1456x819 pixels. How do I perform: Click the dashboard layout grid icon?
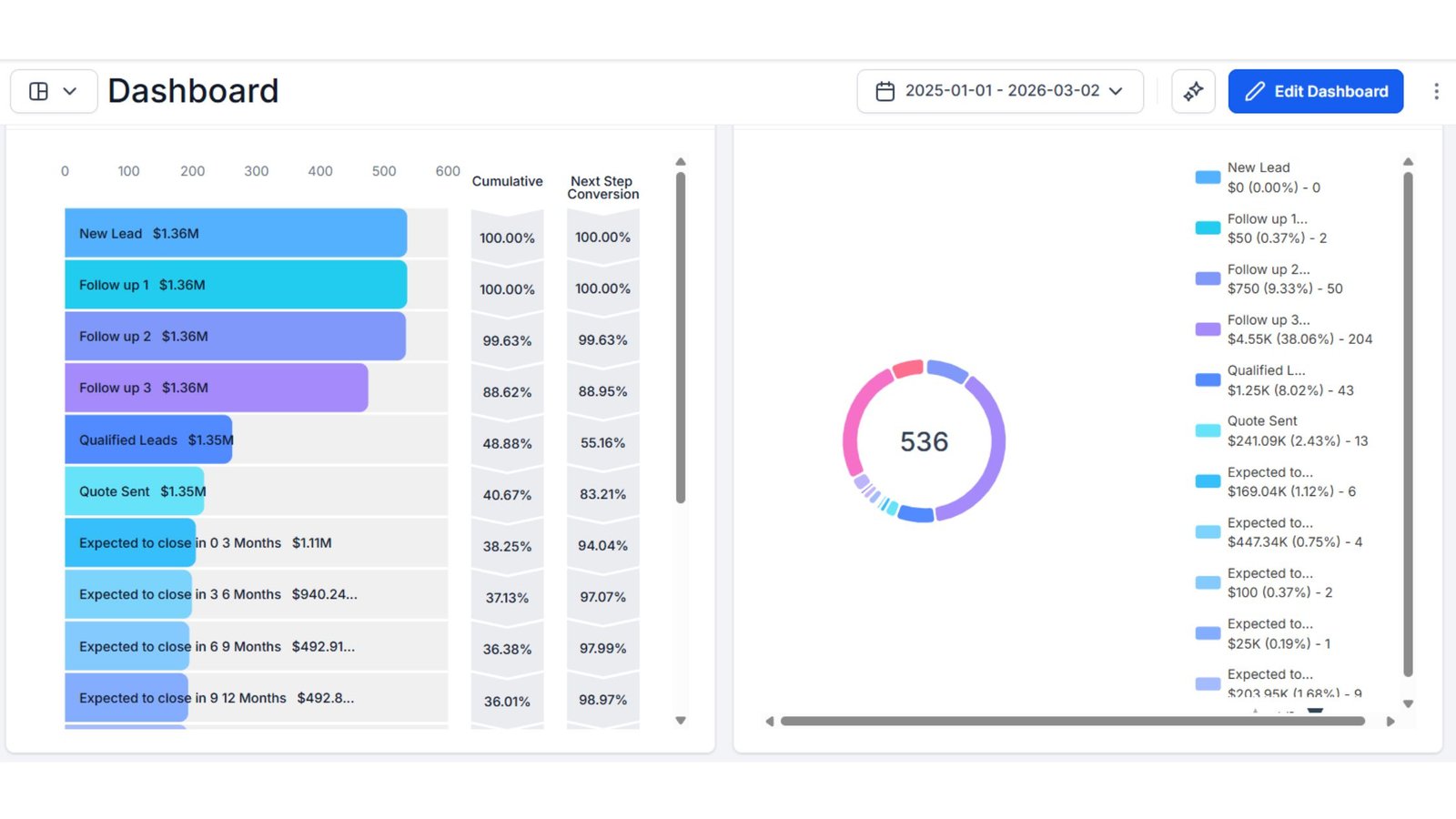coord(39,91)
